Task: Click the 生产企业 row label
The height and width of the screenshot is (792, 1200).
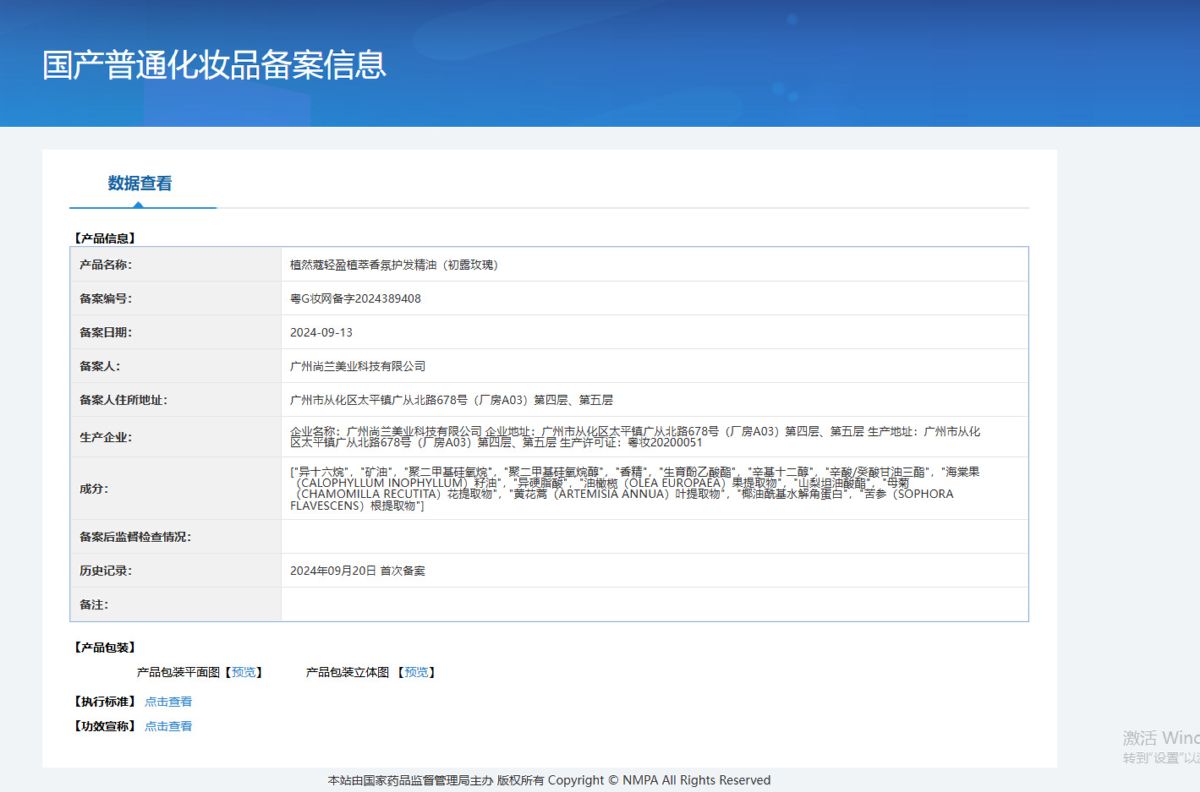Action: (106, 437)
